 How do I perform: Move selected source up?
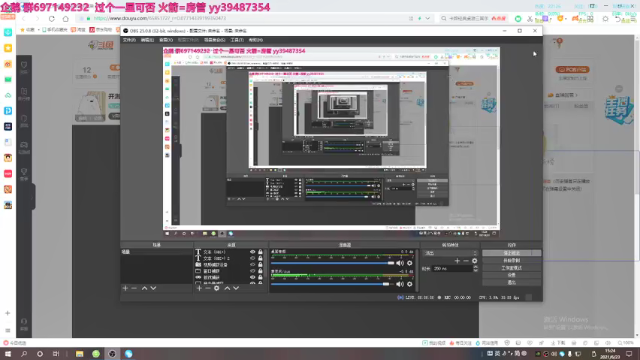[x=227, y=288]
